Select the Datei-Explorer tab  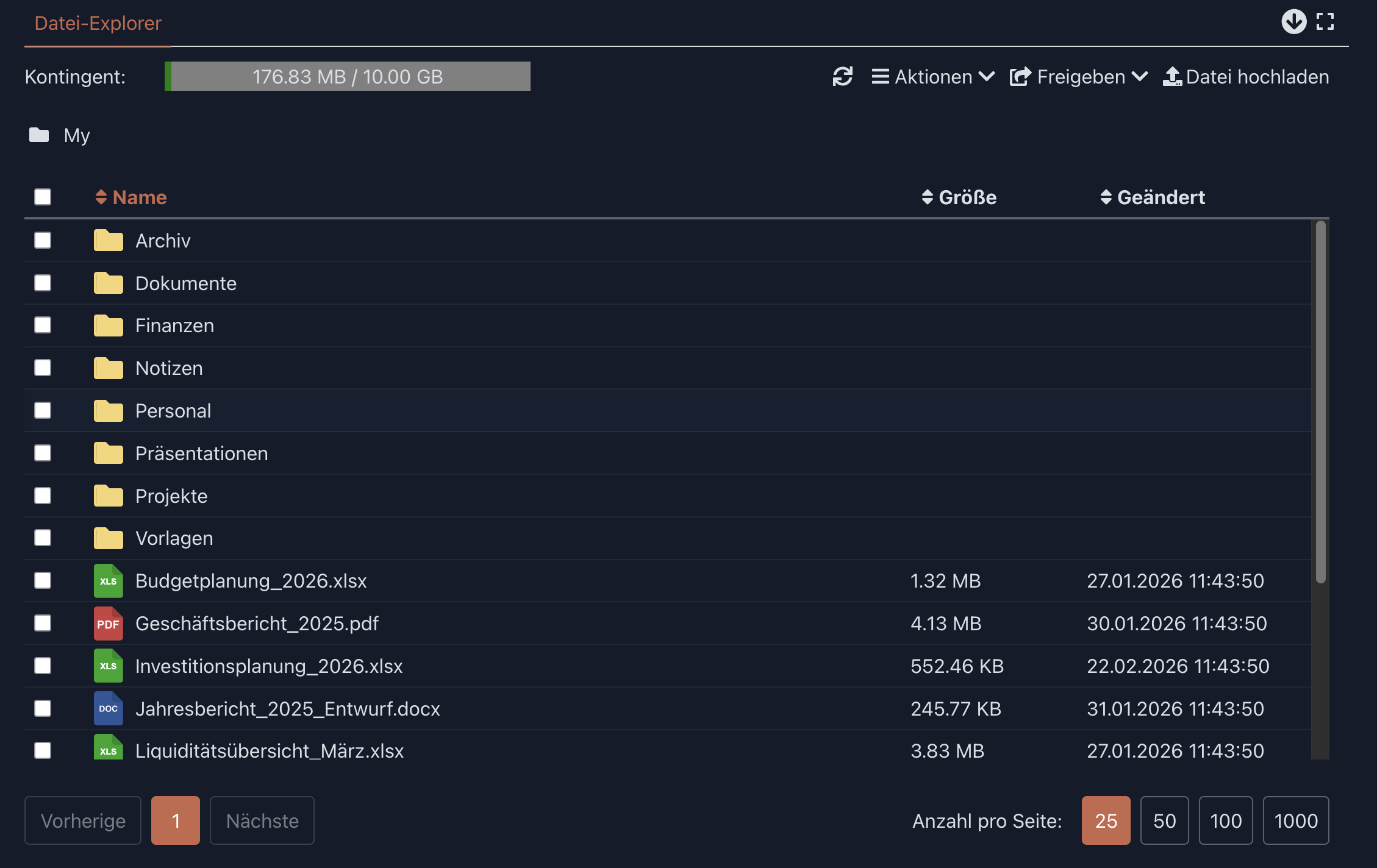click(x=98, y=23)
